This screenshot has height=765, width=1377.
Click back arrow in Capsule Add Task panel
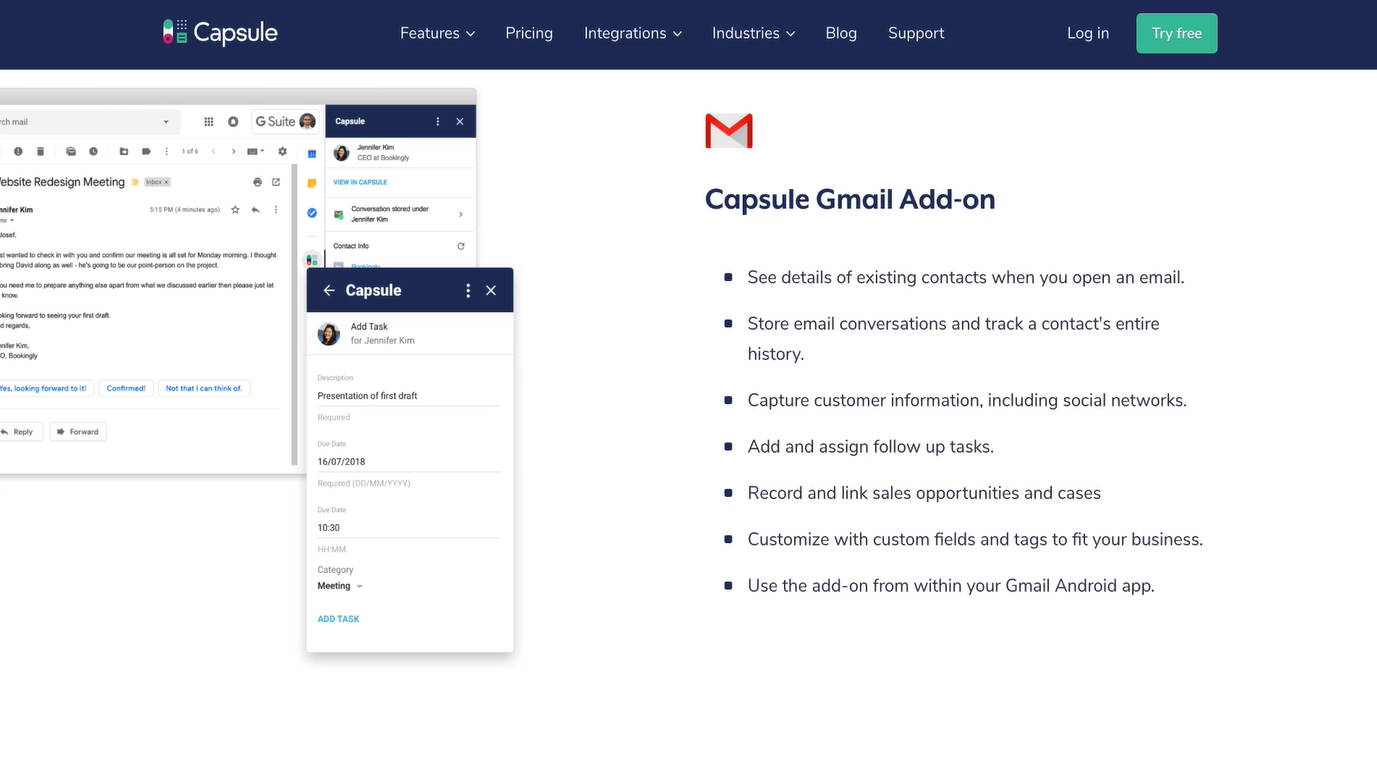329,290
